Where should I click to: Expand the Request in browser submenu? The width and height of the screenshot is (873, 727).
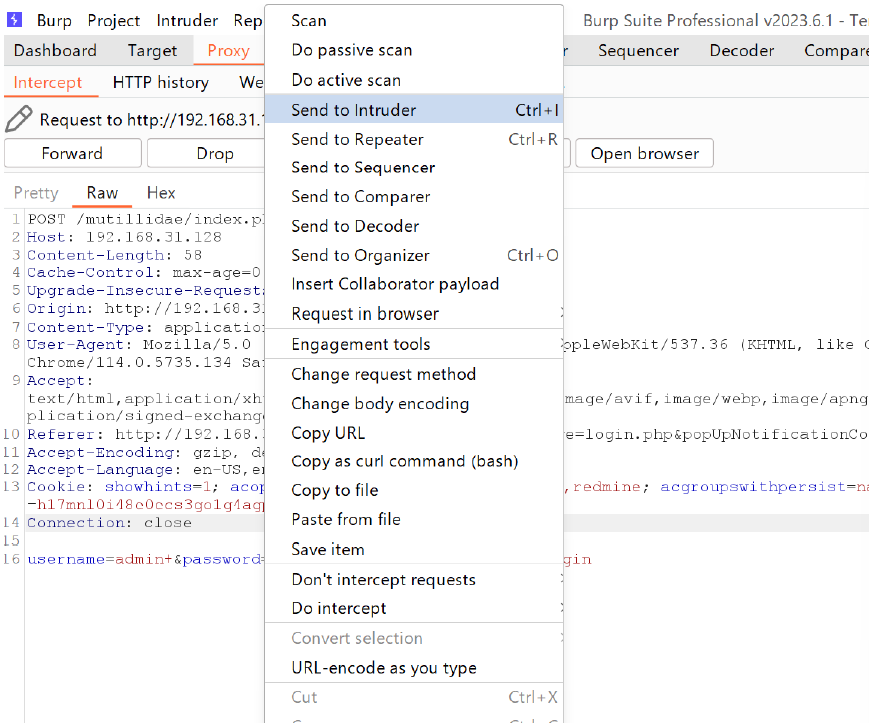(x=414, y=314)
